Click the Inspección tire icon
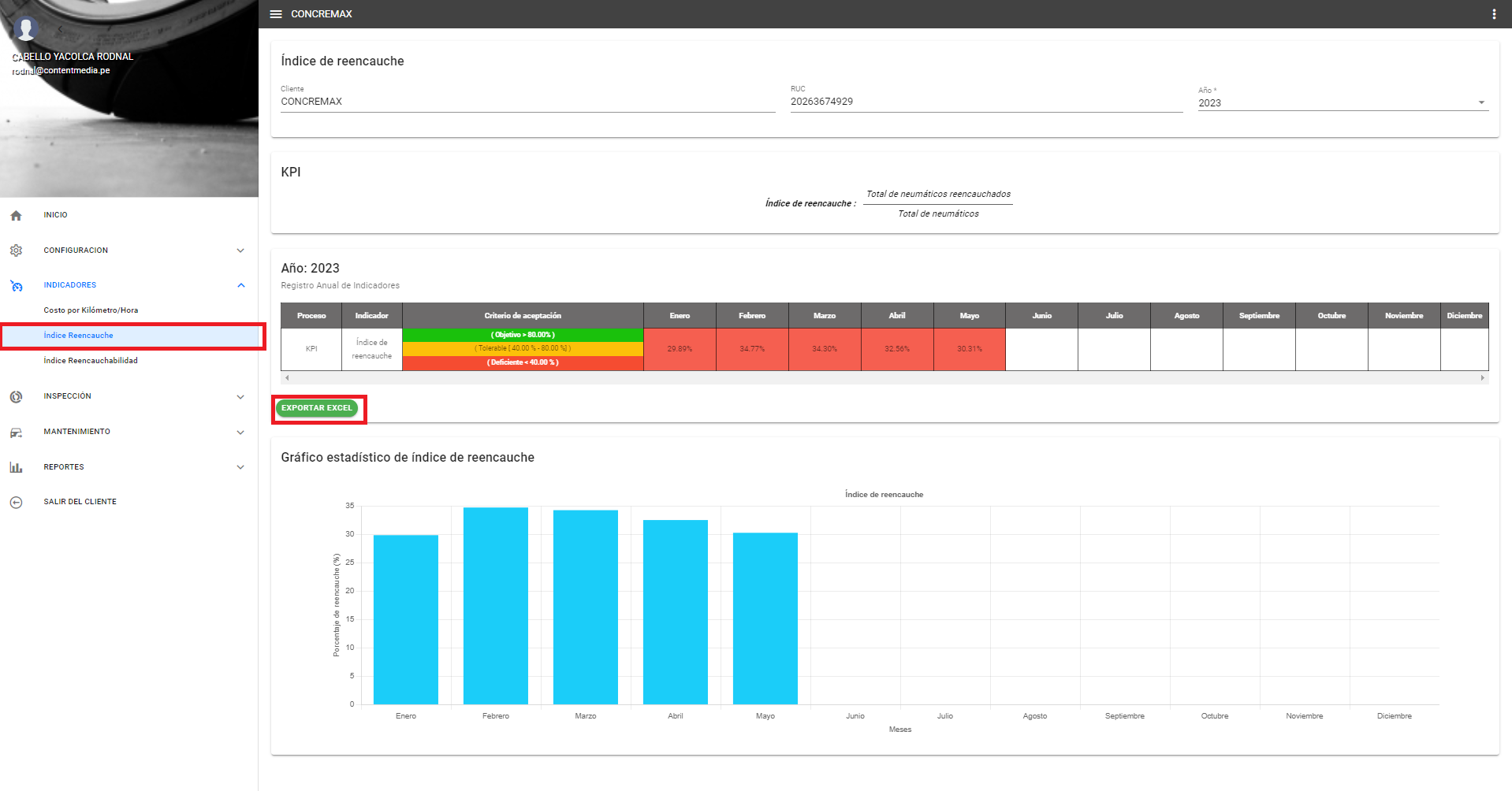This screenshot has height=791, width=1512. [16, 396]
